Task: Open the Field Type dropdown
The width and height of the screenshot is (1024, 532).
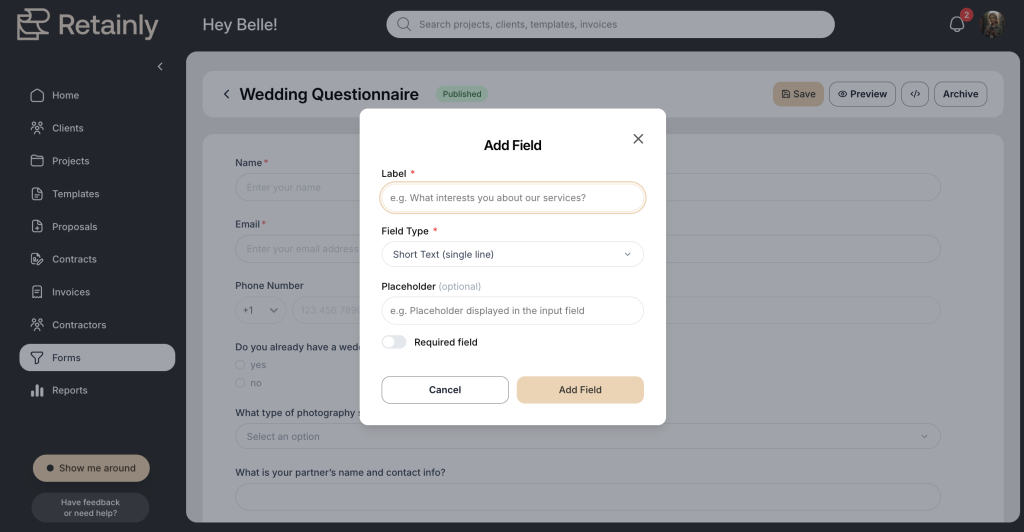Action: click(513, 254)
